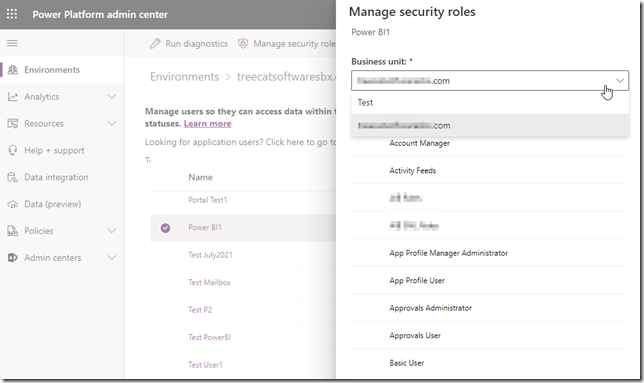Image resolution: width=644 pixels, height=383 pixels.
Task: Open the app launcher waffle icon
Action: [x=12, y=14]
